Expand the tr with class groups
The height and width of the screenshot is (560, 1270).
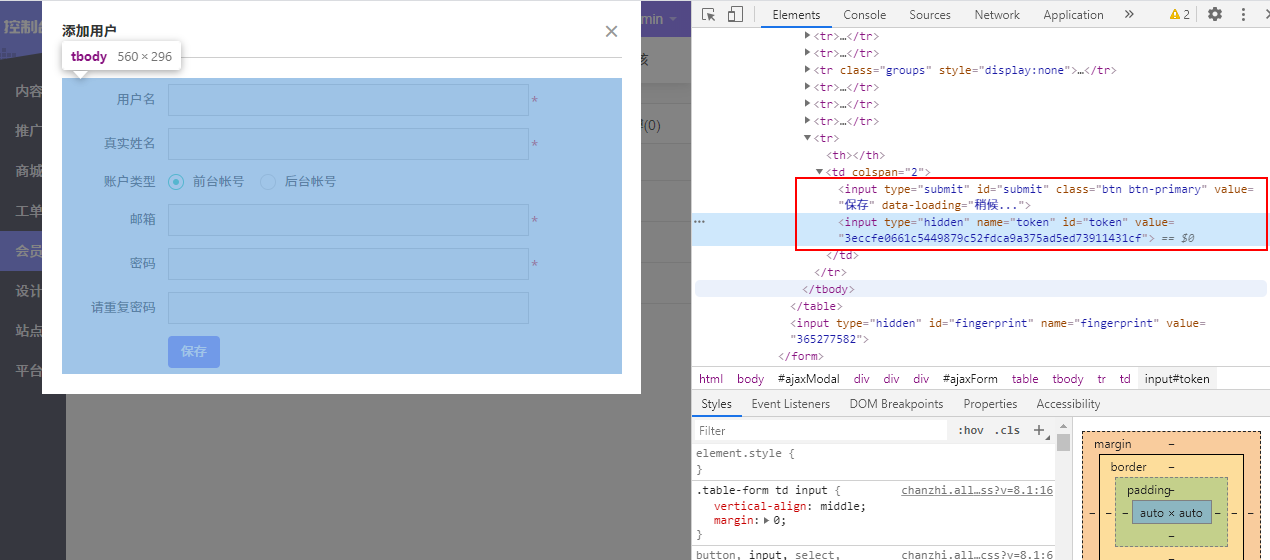coord(808,70)
